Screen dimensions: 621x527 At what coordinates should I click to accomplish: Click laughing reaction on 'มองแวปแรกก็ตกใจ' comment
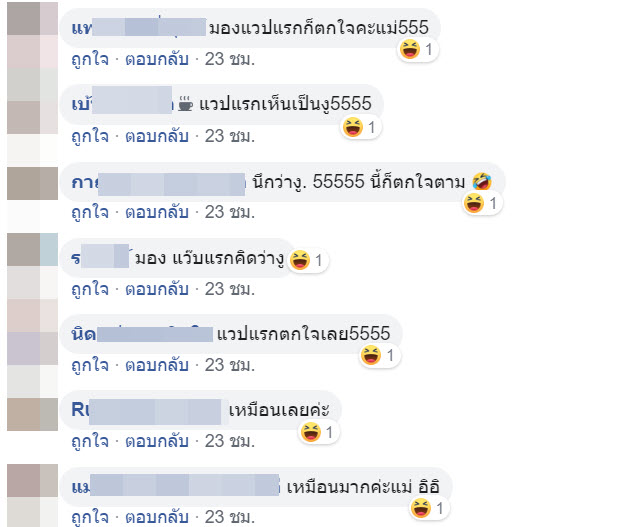pyautogui.click(x=417, y=50)
